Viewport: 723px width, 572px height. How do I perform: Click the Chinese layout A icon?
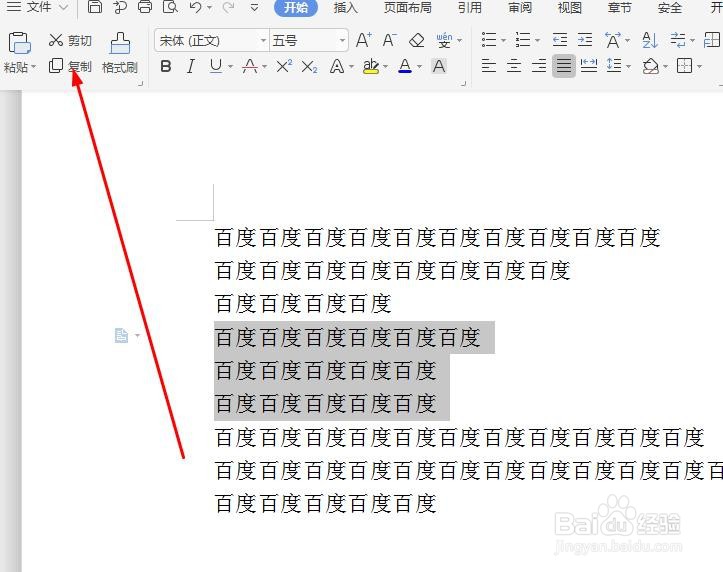coord(613,40)
